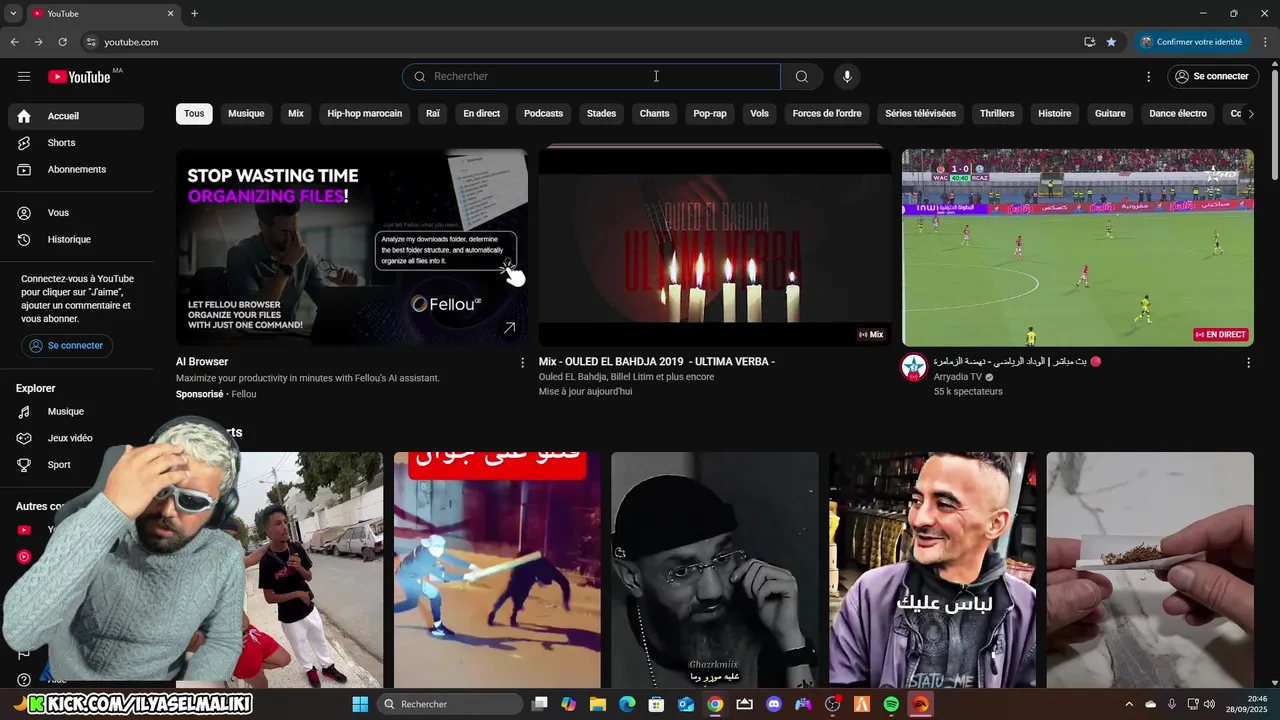1280x720 pixels.
Task: Open the Ultima Verba mix thumbnail
Action: click(715, 247)
